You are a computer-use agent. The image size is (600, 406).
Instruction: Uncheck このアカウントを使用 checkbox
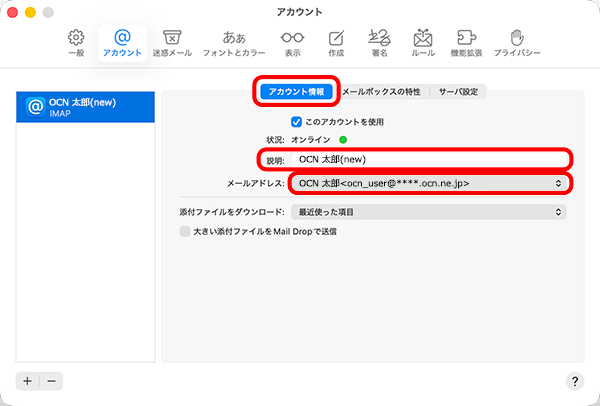pyautogui.click(x=296, y=122)
